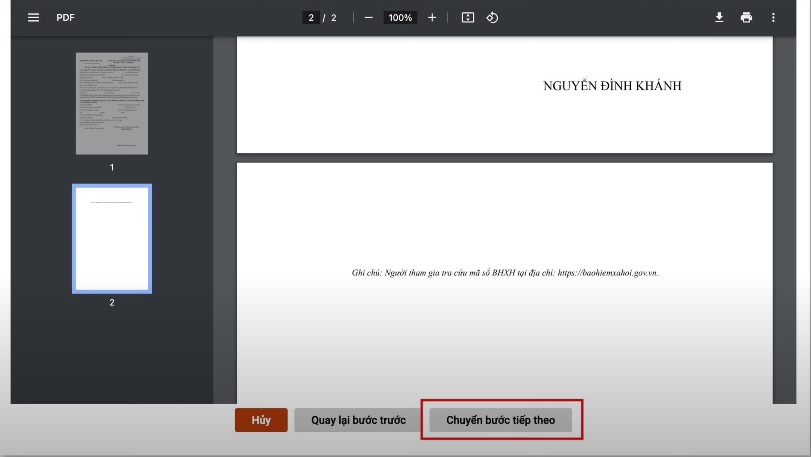Viewport: 811px width, 457px height.
Task: Click the fit to page icon
Action: pyautogui.click(x=467, y=18)
